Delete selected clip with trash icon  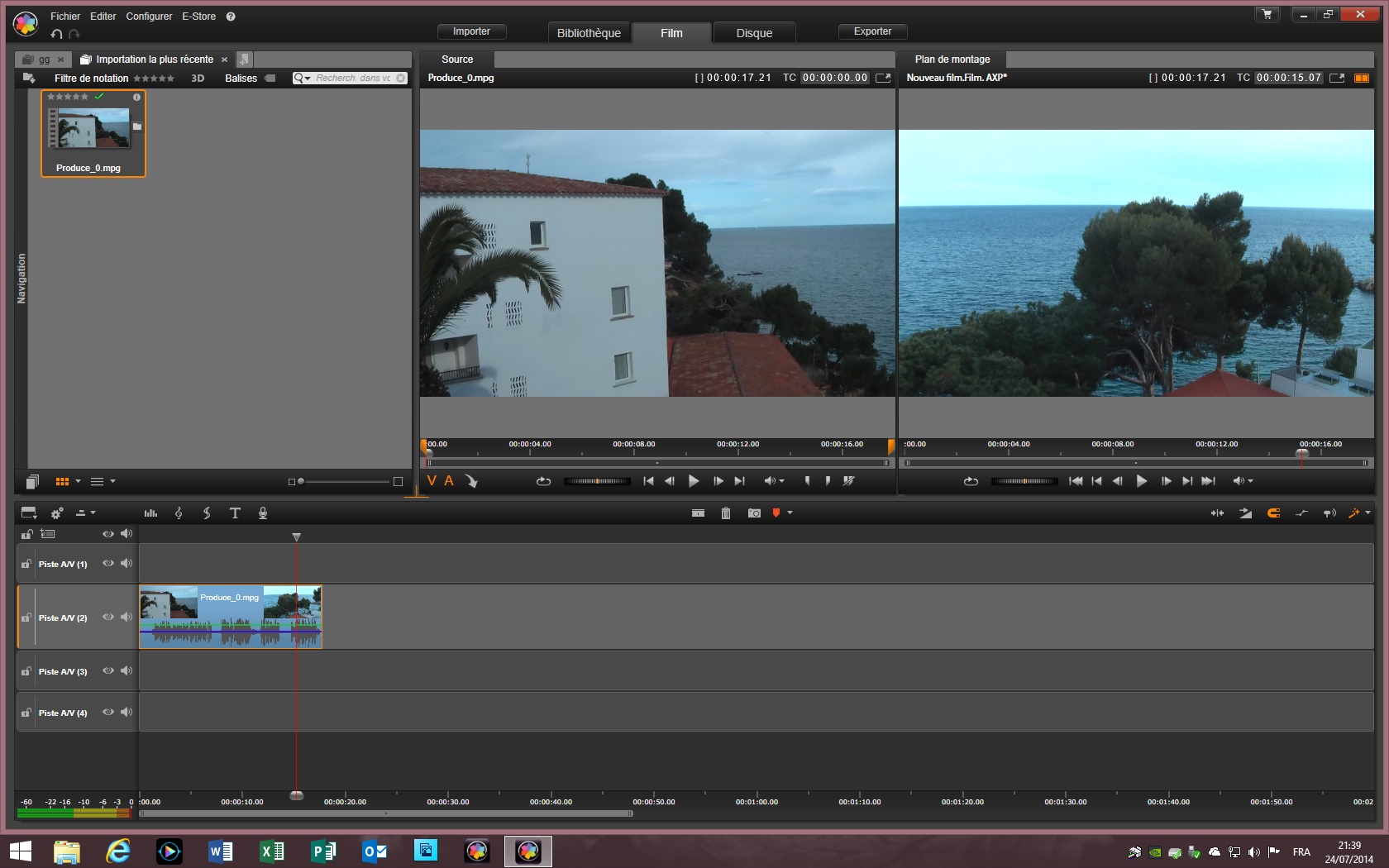tap(726, 513)
